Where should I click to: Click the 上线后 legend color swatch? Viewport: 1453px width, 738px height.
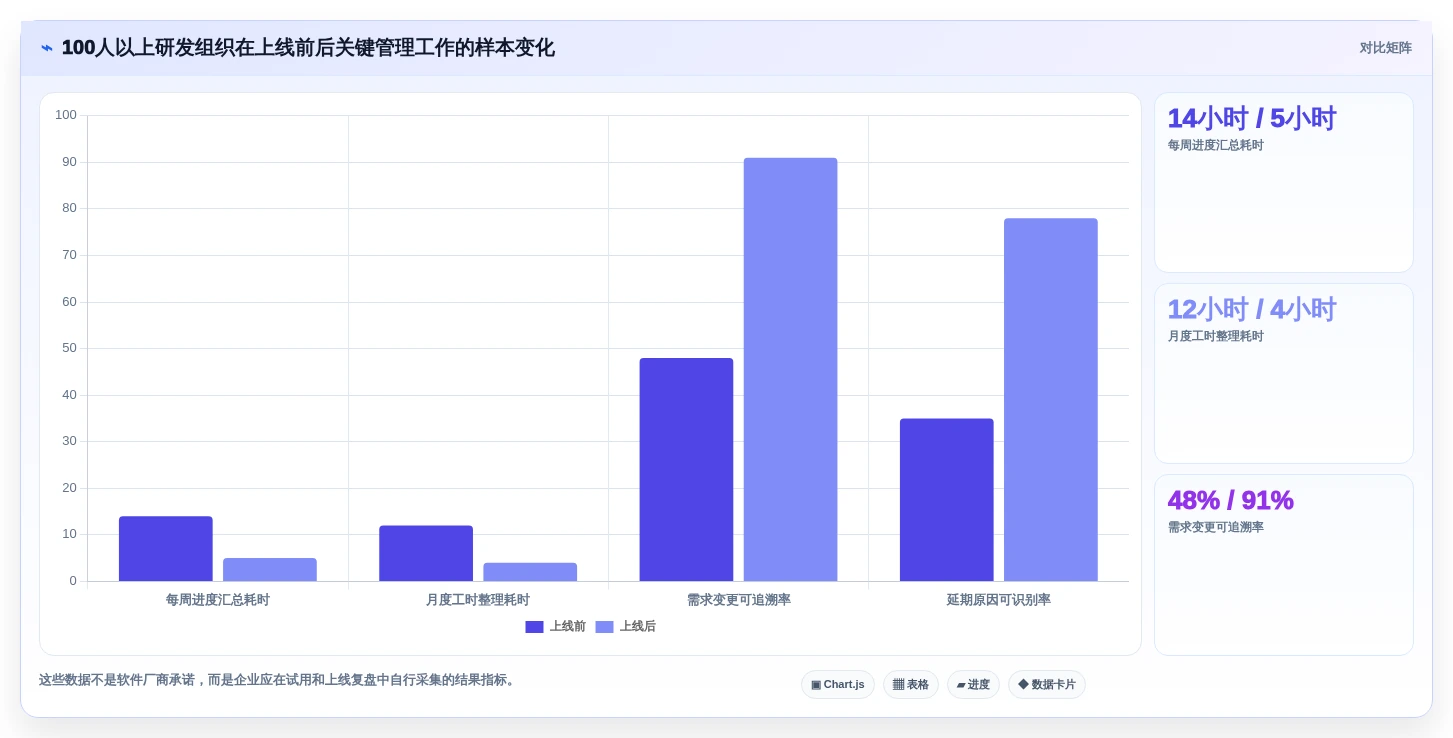(x=604, y=627)
